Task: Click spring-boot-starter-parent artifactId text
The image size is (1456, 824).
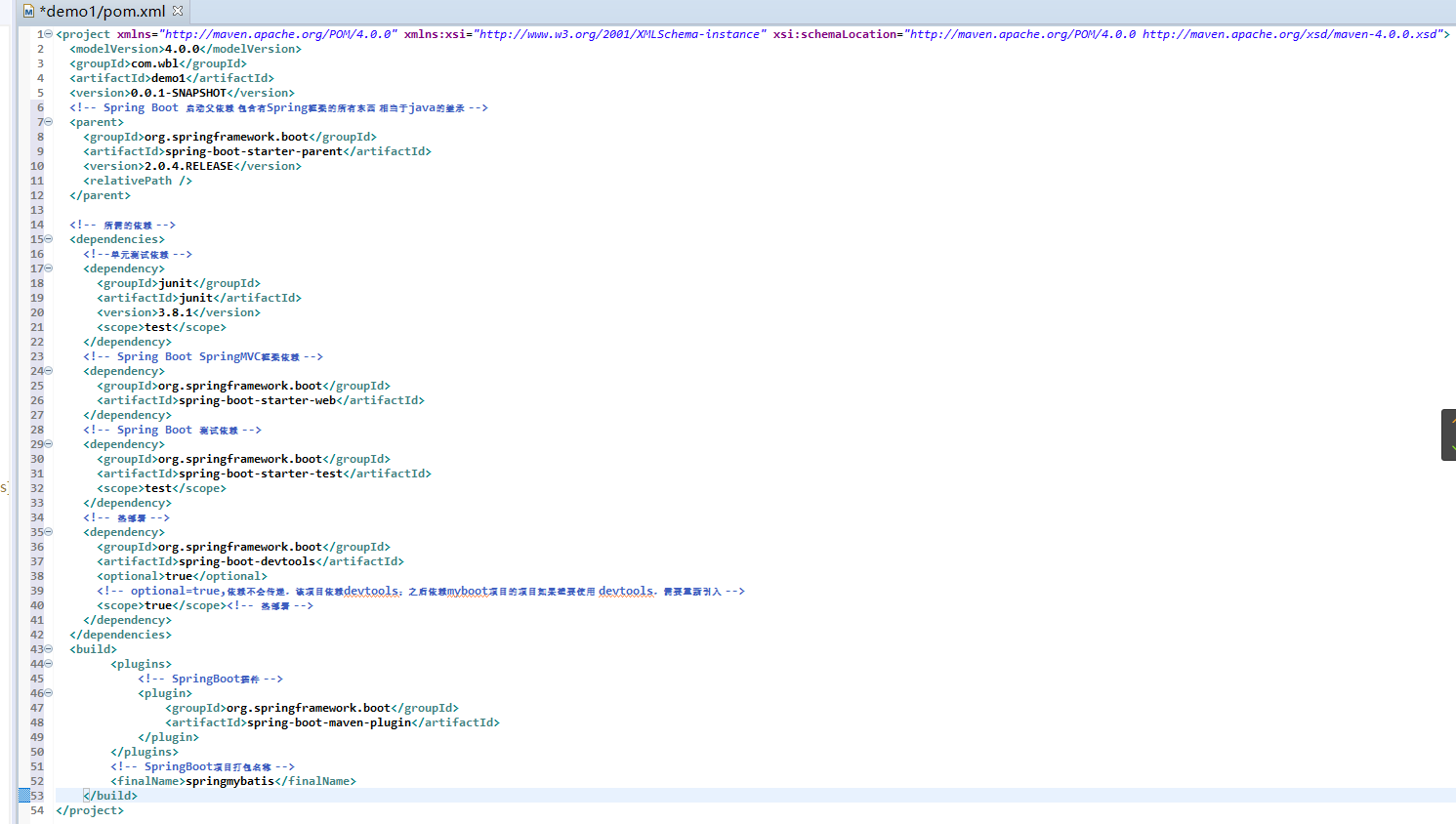Action: [x=254, y=151]
